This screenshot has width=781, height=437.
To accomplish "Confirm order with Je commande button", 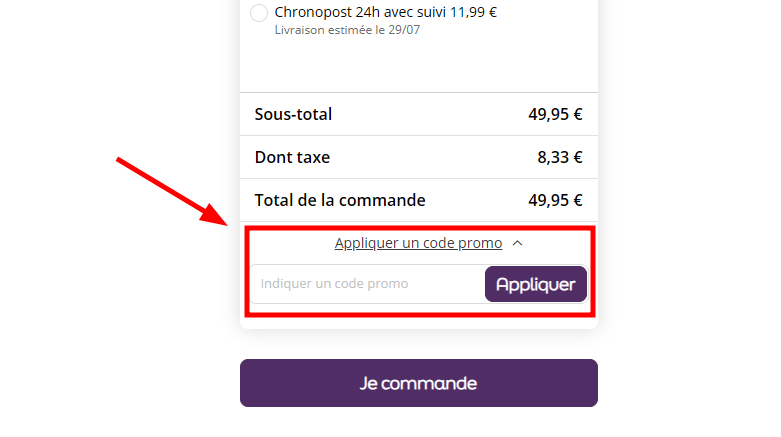I will [x=418, y=383].
